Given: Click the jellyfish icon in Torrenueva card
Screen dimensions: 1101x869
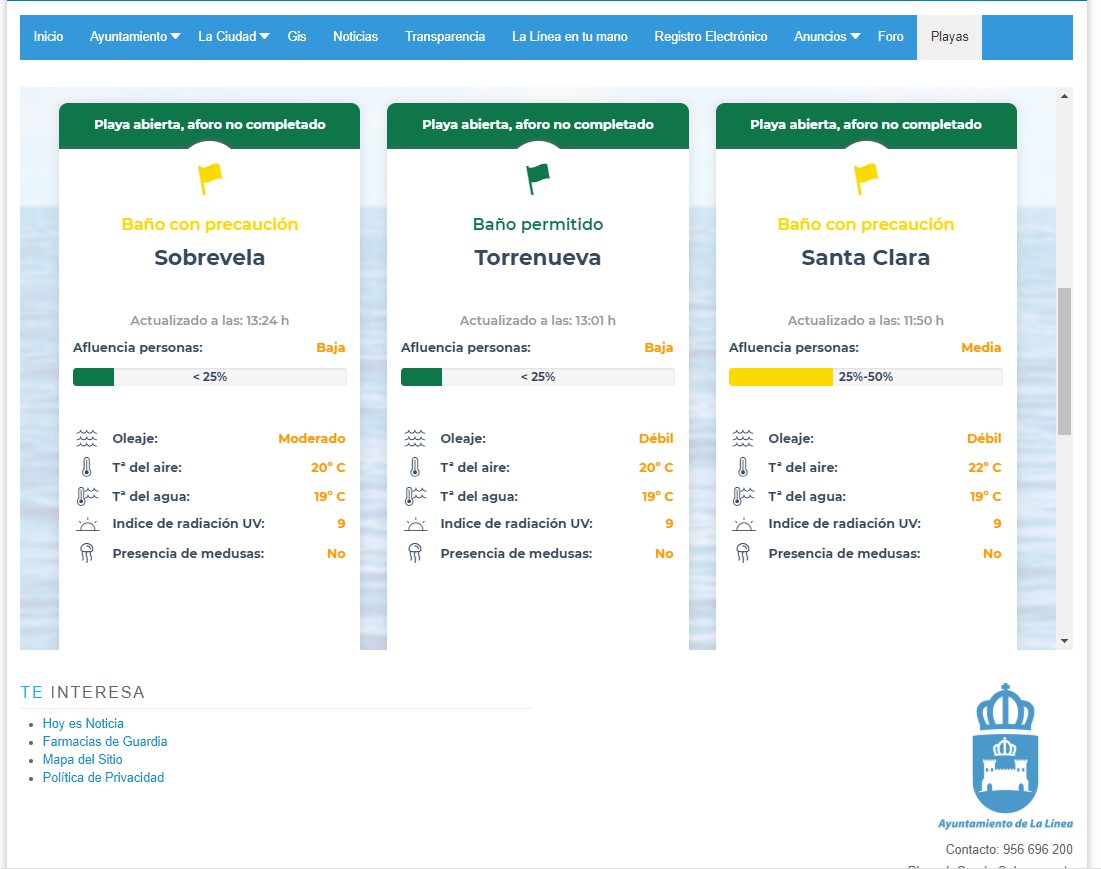Looking at the screenshot, I should point(414,553).
